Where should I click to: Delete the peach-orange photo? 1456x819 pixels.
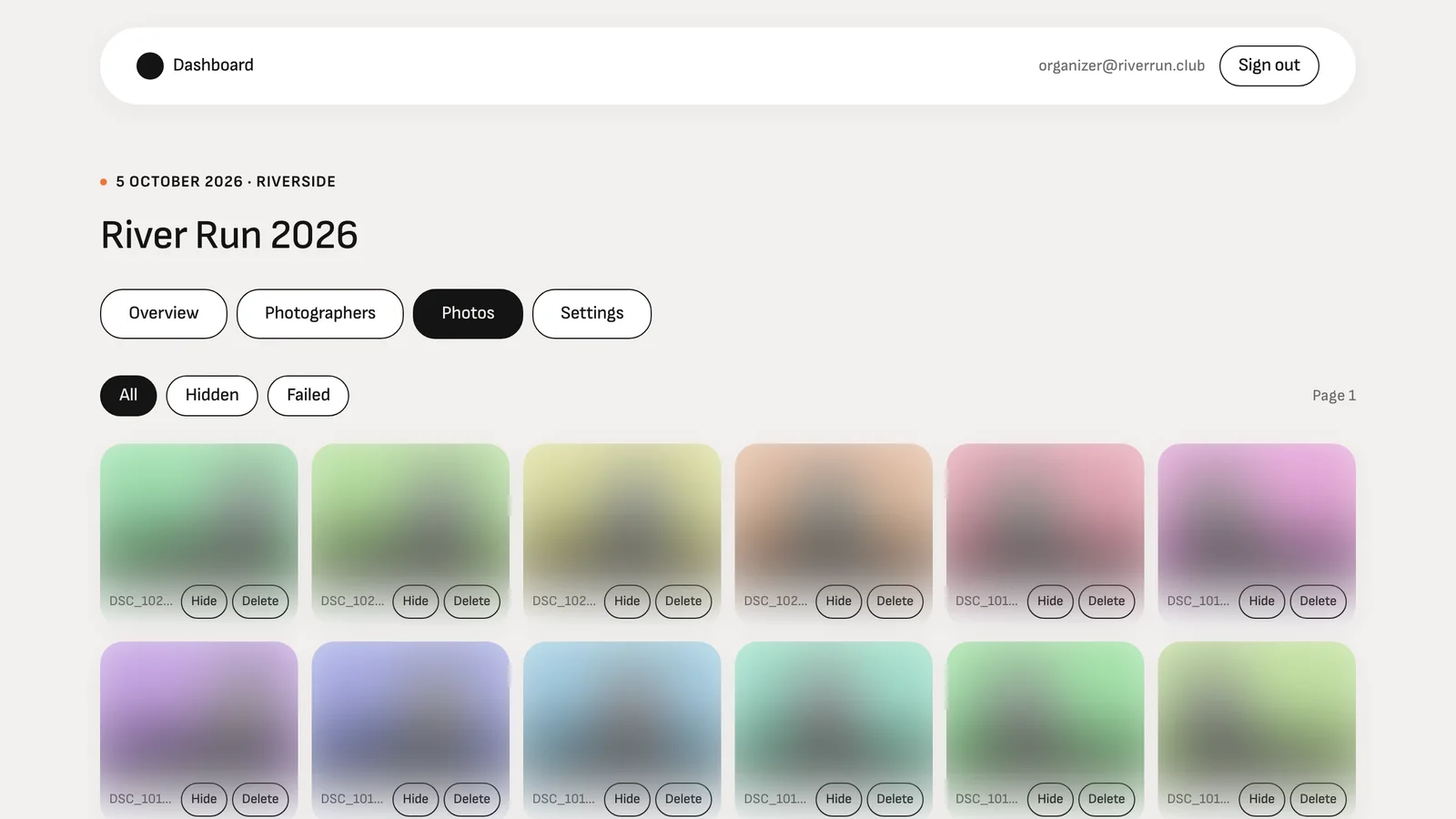point(895,602)
